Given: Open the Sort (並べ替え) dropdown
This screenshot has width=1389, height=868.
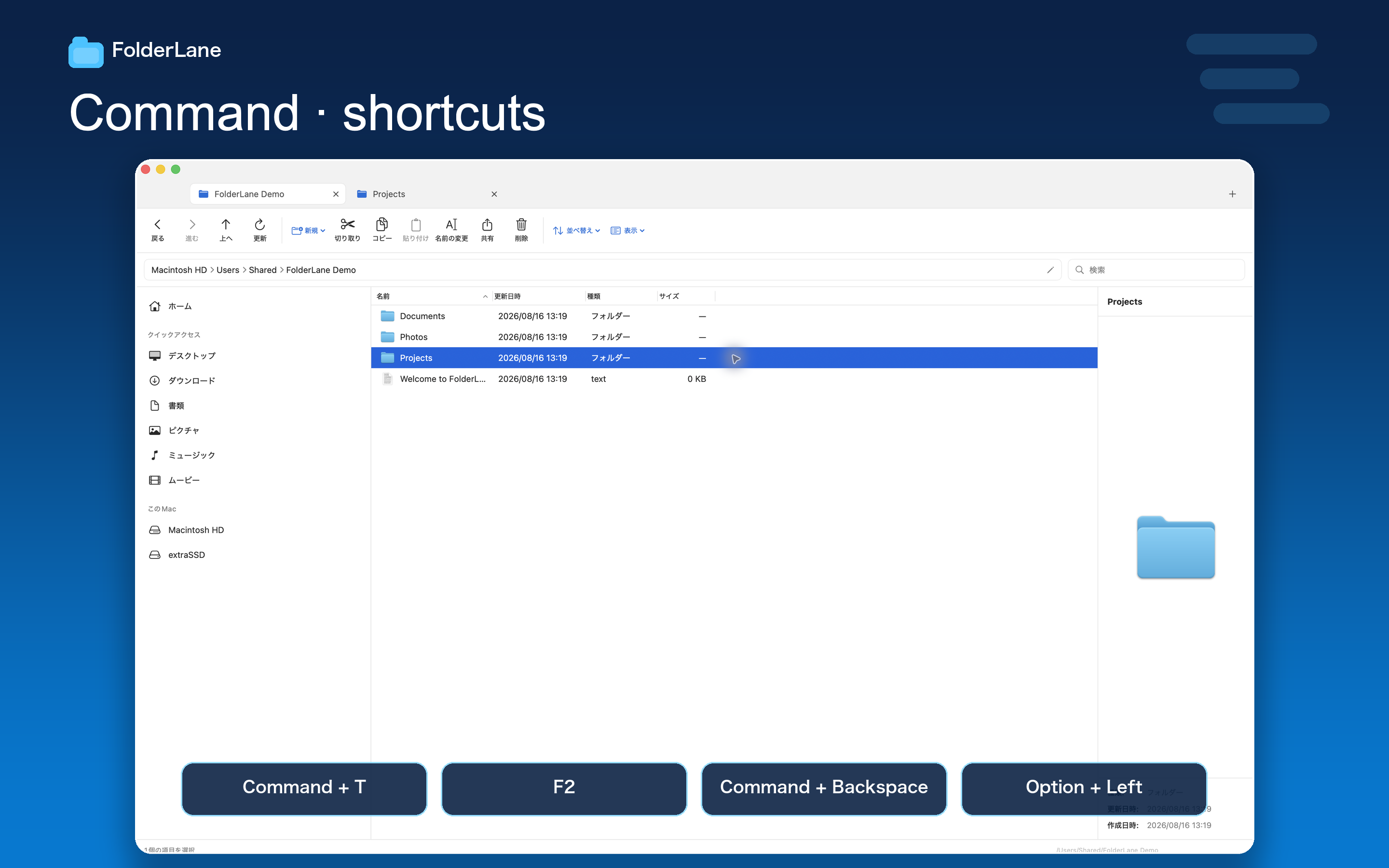Looking at the screenshot, I should tap(576, 230).
